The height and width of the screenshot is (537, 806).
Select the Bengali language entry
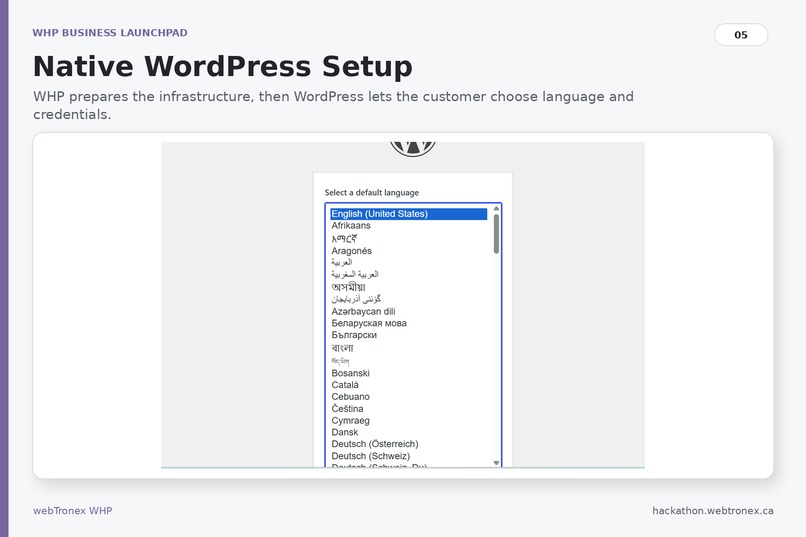[342, 348]
